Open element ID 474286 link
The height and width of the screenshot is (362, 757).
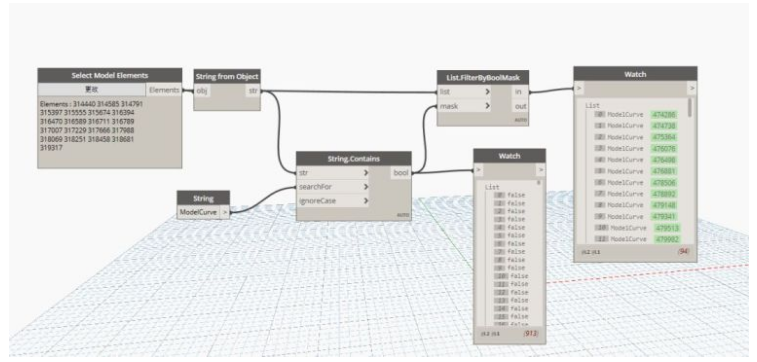[x=664, y=115]
